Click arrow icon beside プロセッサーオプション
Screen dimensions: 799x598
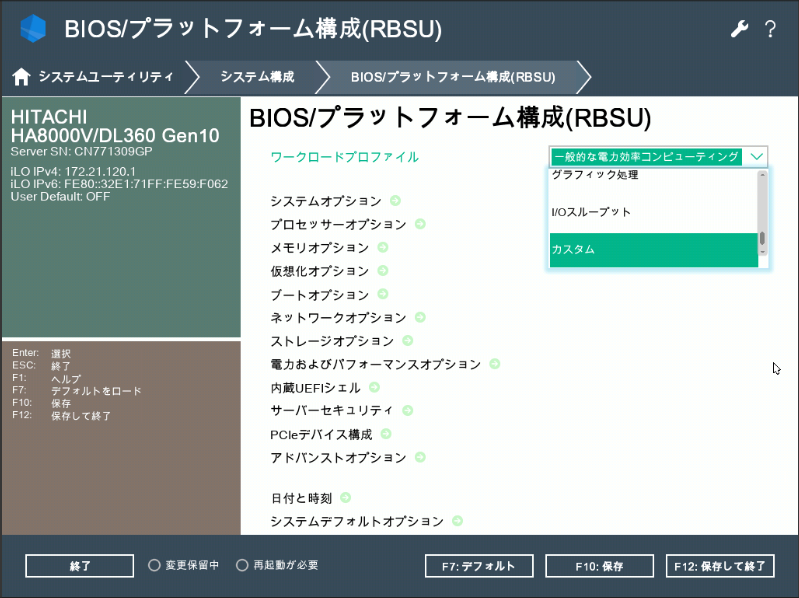tap(420, 224)
